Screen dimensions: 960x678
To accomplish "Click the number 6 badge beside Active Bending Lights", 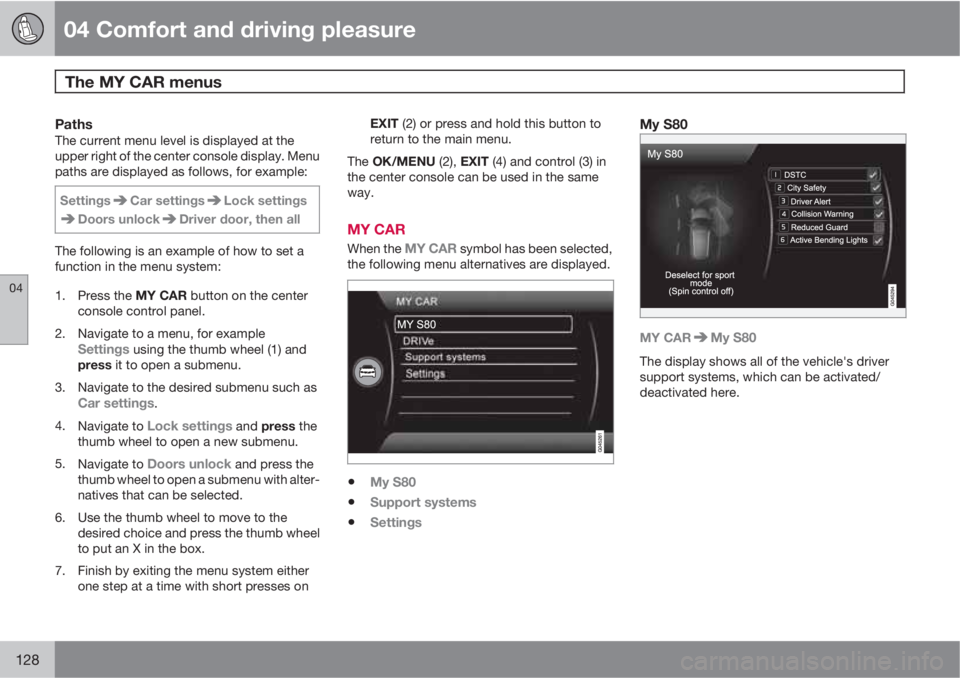I will [782, 240].
